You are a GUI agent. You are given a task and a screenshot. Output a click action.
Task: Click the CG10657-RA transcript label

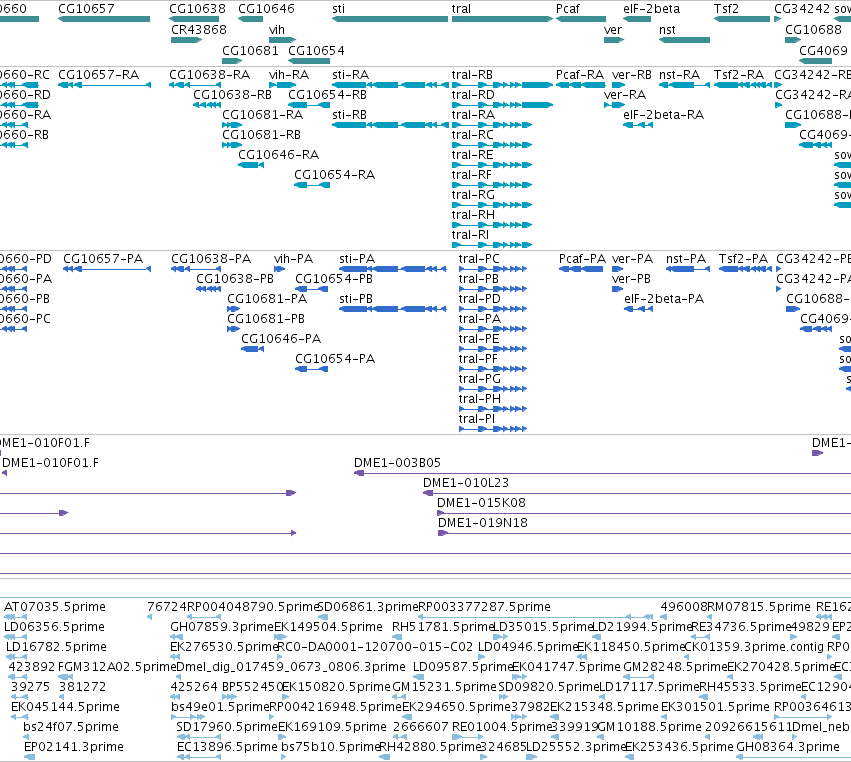coord(99,74)
